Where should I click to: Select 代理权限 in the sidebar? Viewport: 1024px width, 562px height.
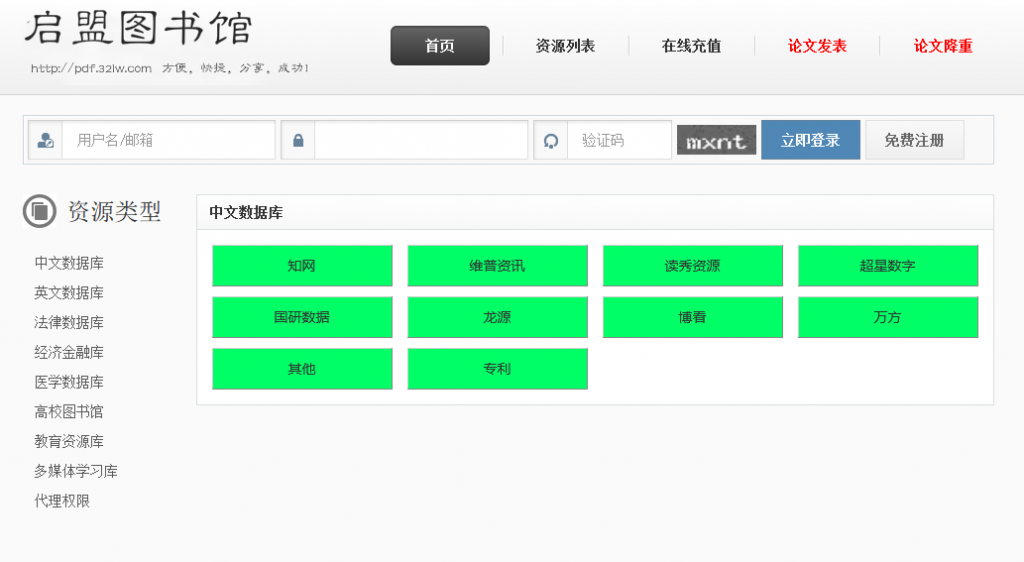pyautogui.click(x=62, y=501)
